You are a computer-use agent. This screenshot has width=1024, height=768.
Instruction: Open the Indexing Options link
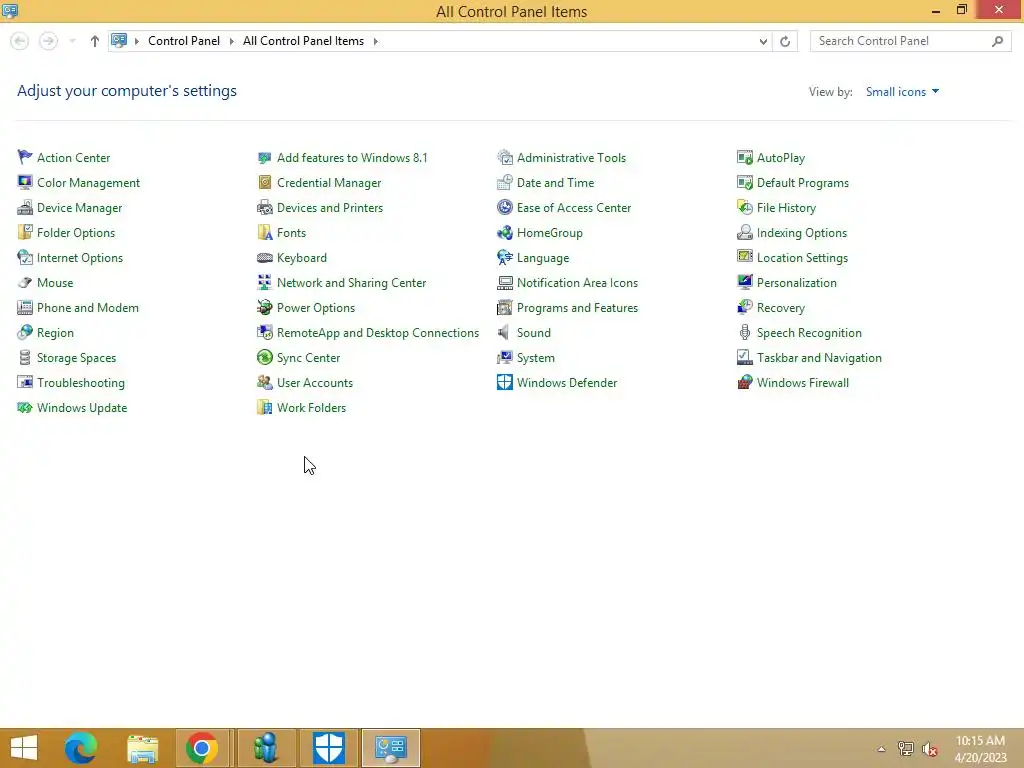coord(801,232)
